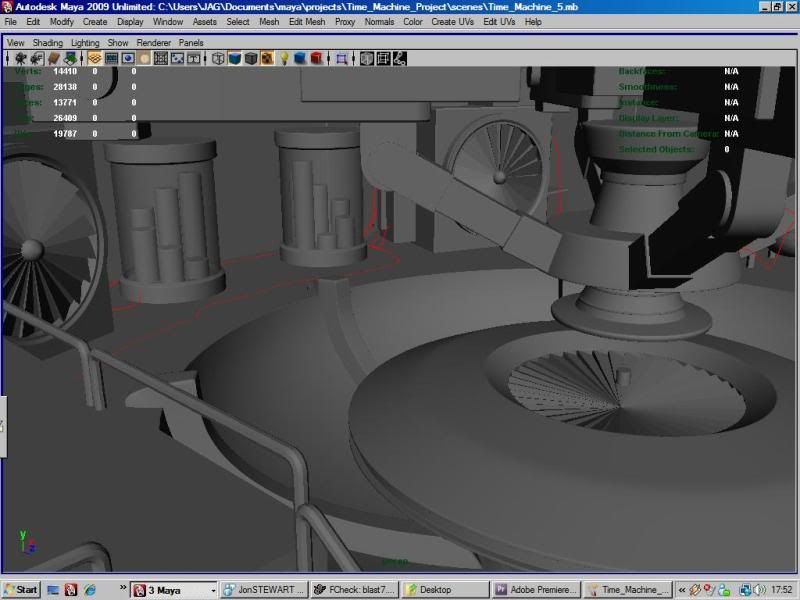Open Internet Explorer from Quick Launch
Image resolution: width=800 pixels, height=600 pixels.
click(89, 590)
